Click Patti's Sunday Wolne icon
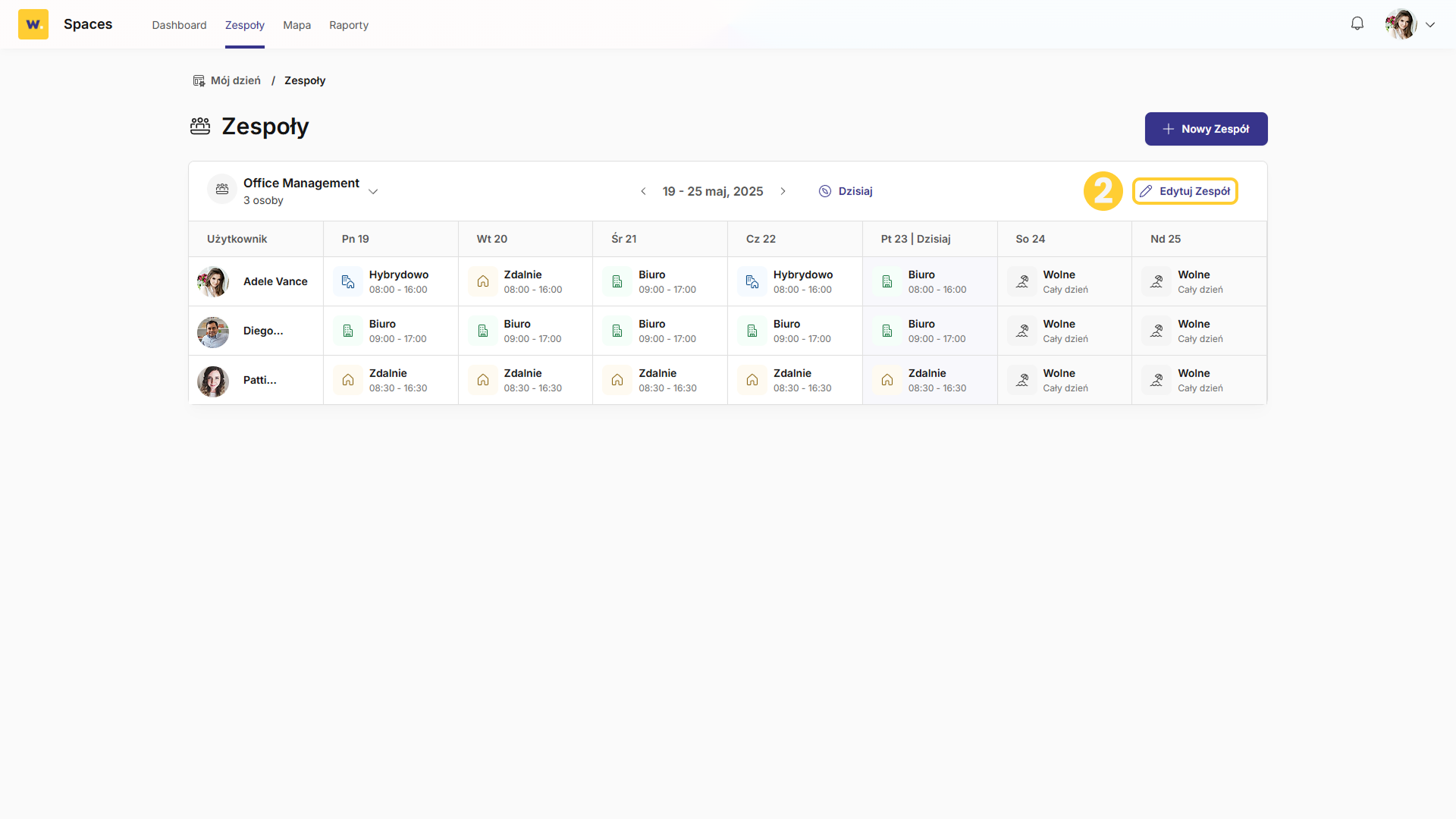This screenshot has width=1456, height=819. click(1156, 380)
